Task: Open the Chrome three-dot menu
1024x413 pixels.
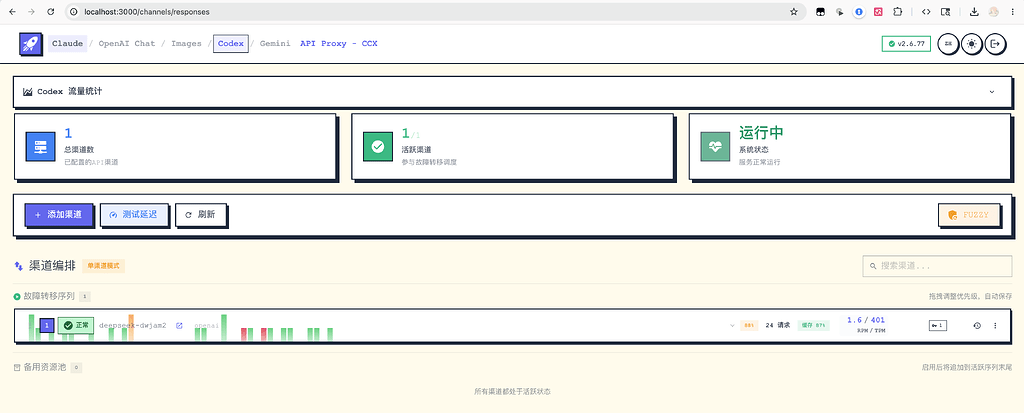Action: (x=1013, y=12)
